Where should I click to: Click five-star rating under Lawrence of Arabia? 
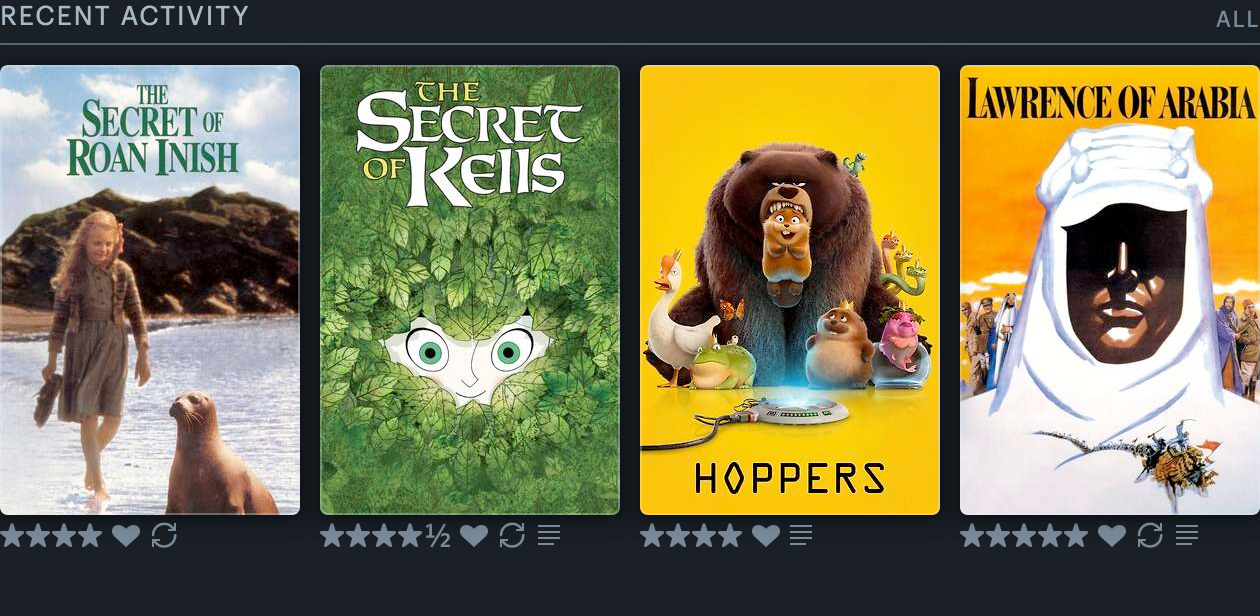1024,536
